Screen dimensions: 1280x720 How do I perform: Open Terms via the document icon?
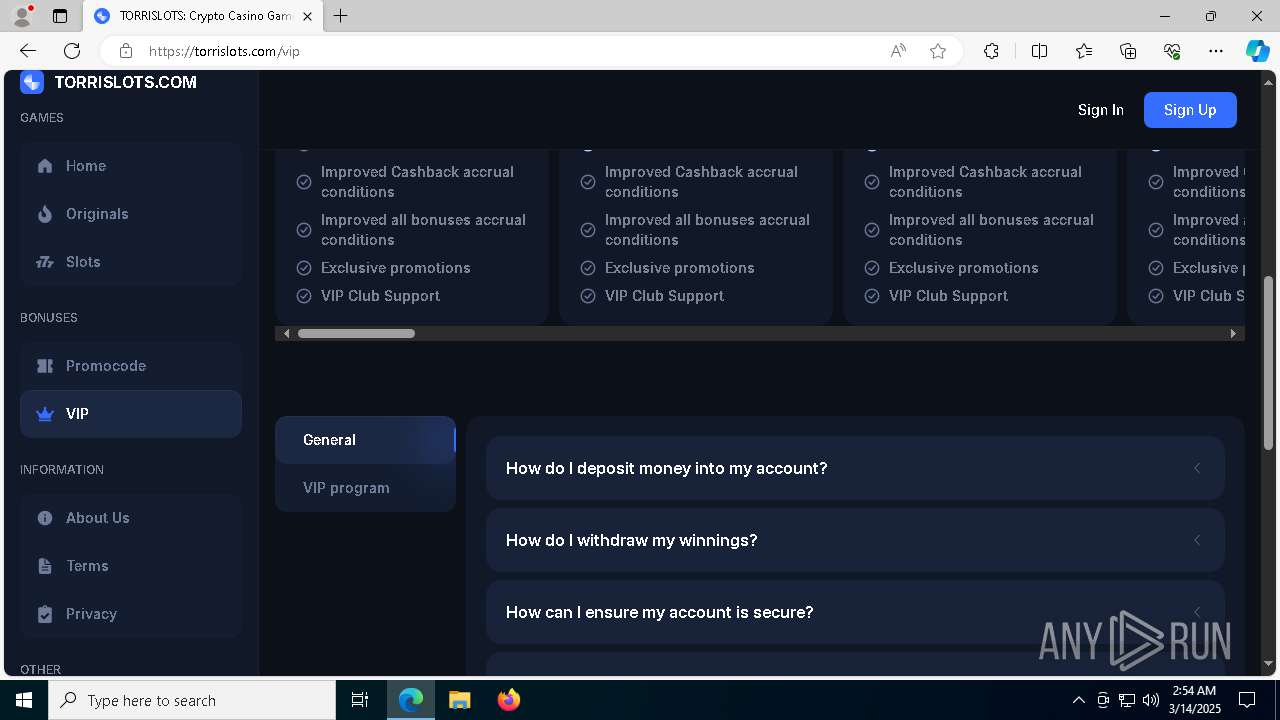(x=45, y=566)
